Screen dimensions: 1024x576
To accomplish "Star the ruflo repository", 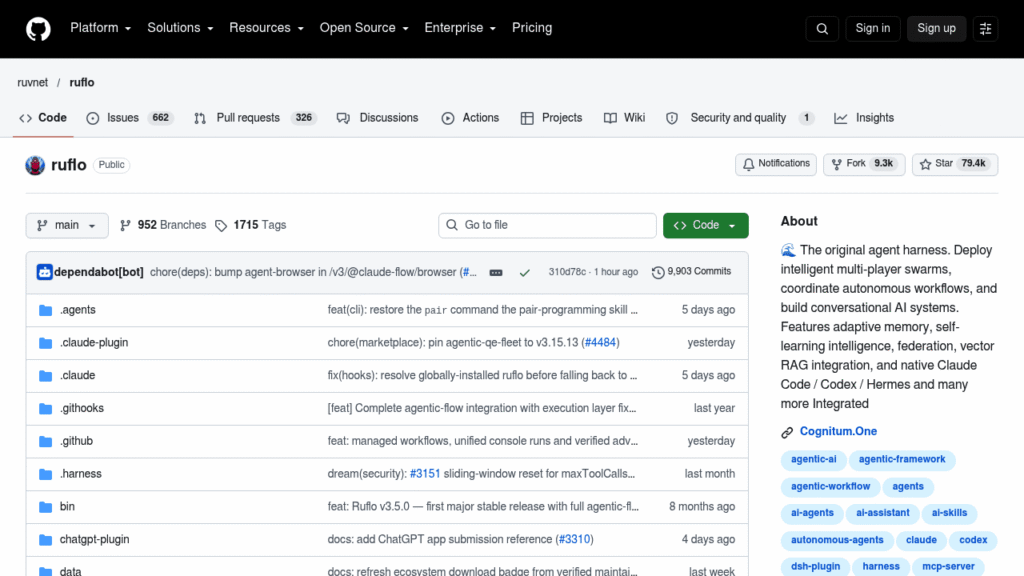I will (955, 164).
